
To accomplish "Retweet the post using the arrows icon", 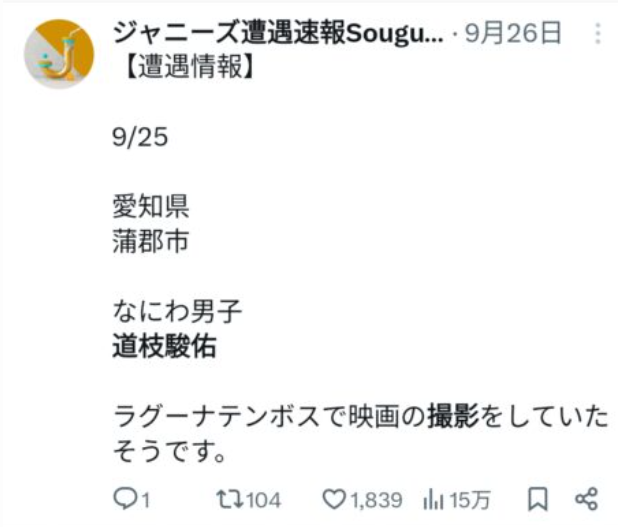I will click(227, 499).
